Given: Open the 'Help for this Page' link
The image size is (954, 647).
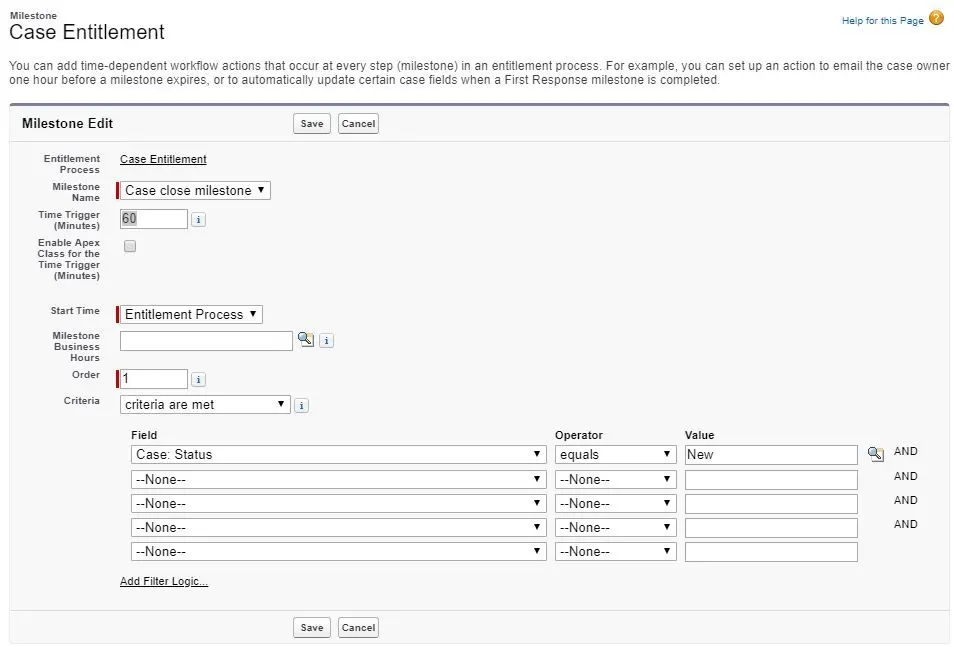Looking at the screenshot, I should coord(882,21).
